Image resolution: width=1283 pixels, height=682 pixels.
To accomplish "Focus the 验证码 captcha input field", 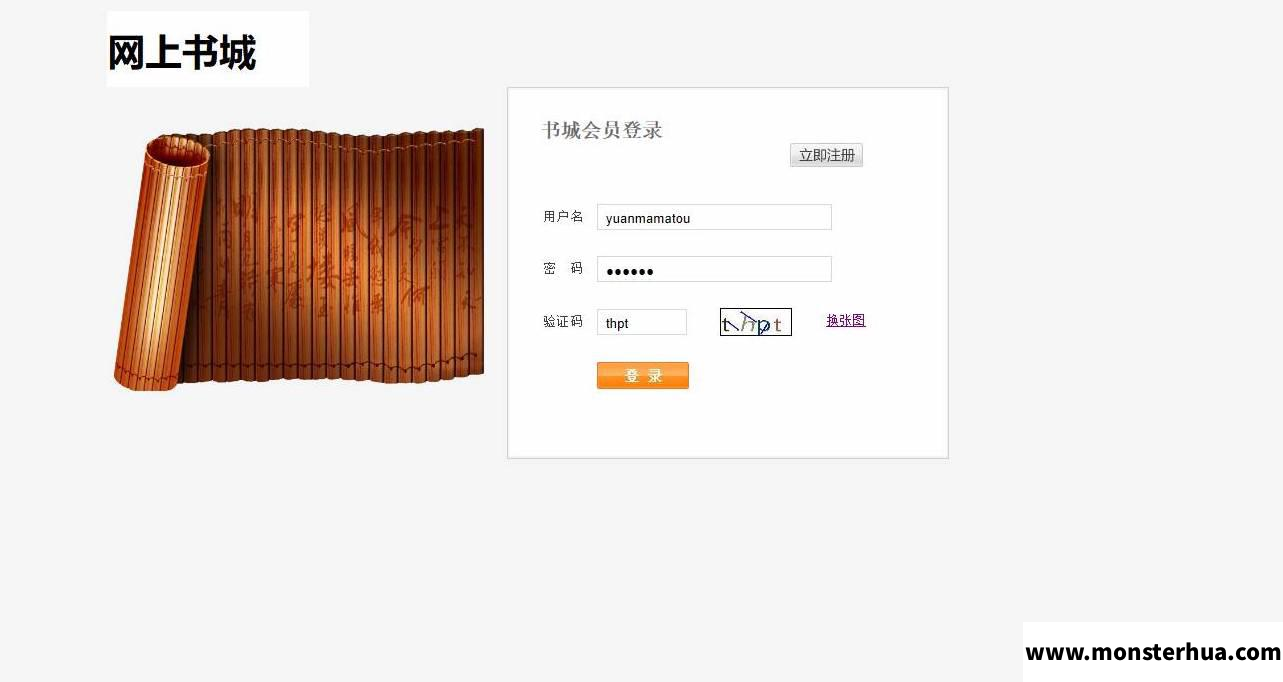I will (642, 322).
